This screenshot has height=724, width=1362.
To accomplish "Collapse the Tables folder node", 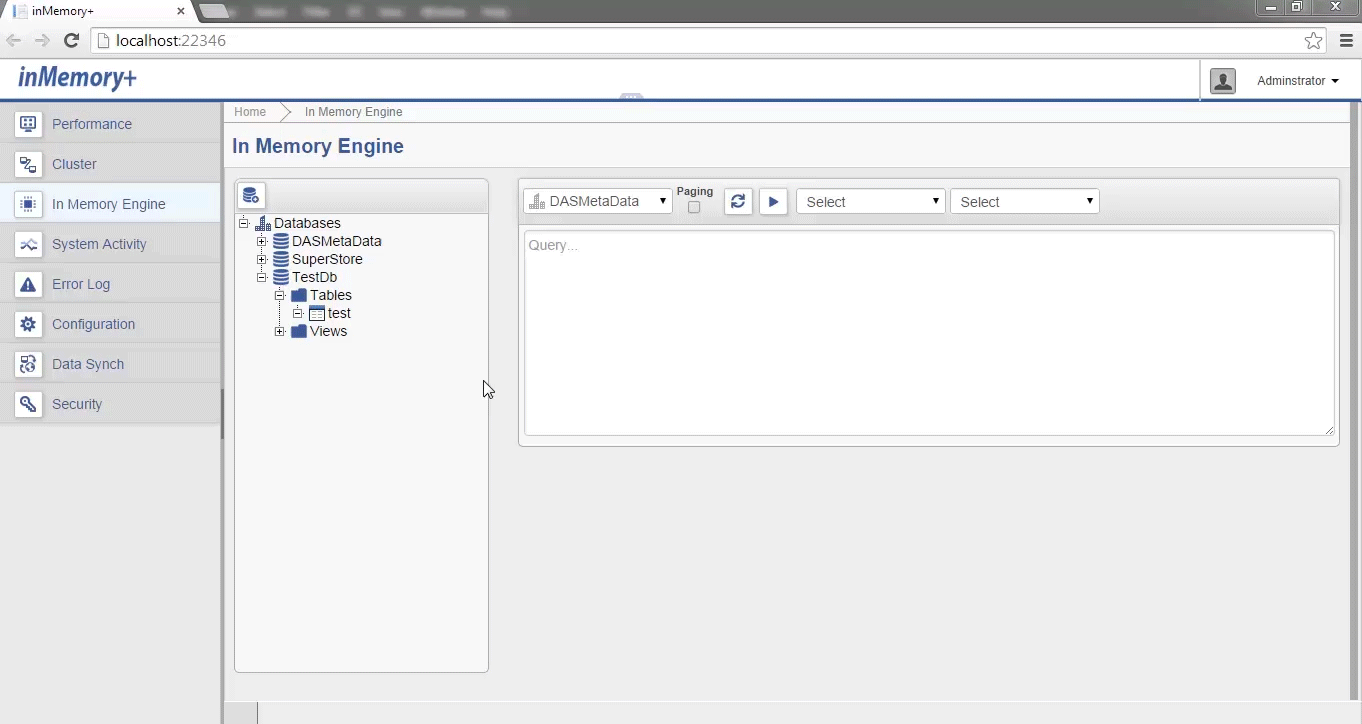I will (x=280, y=295).
